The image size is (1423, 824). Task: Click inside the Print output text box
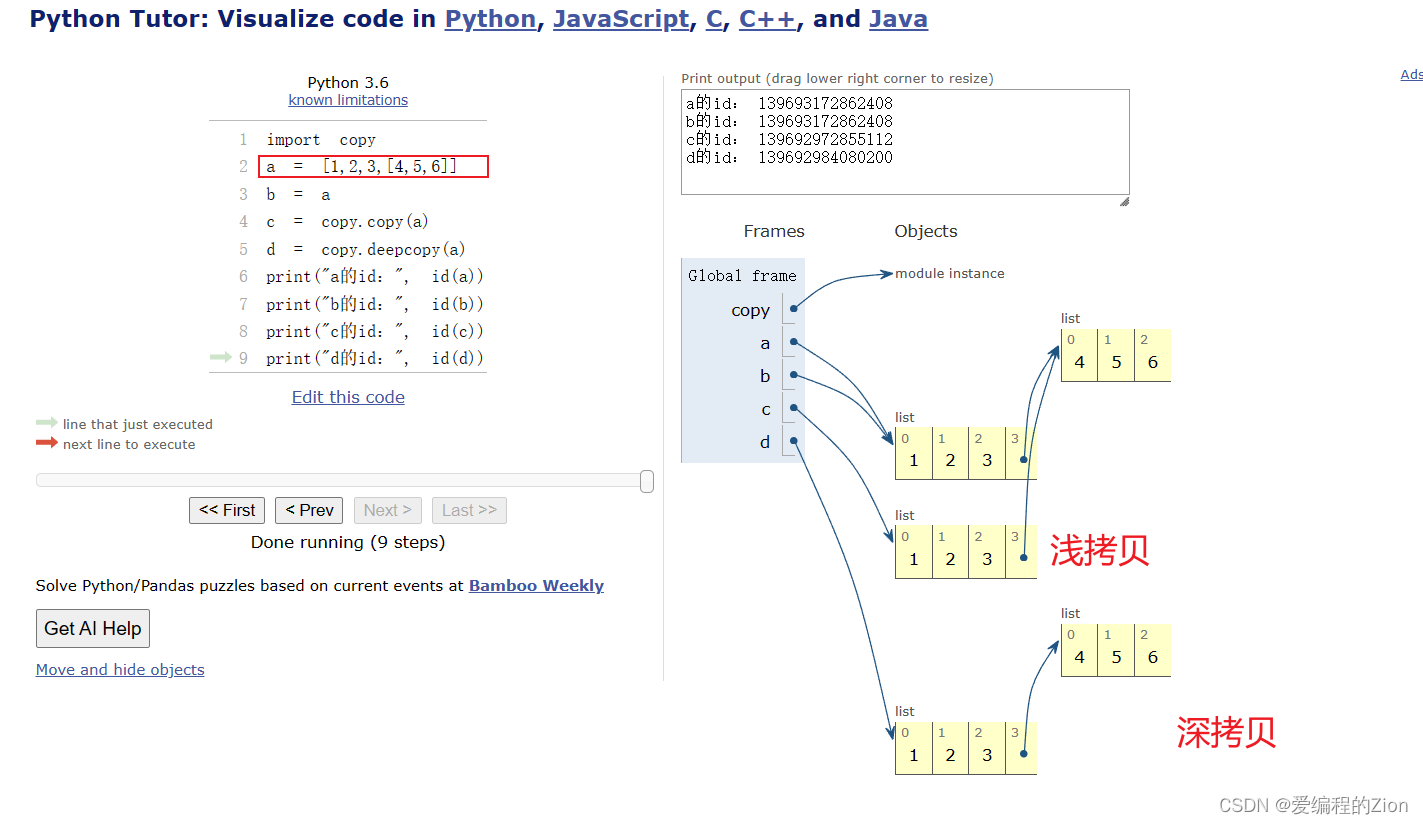[905, 141]
